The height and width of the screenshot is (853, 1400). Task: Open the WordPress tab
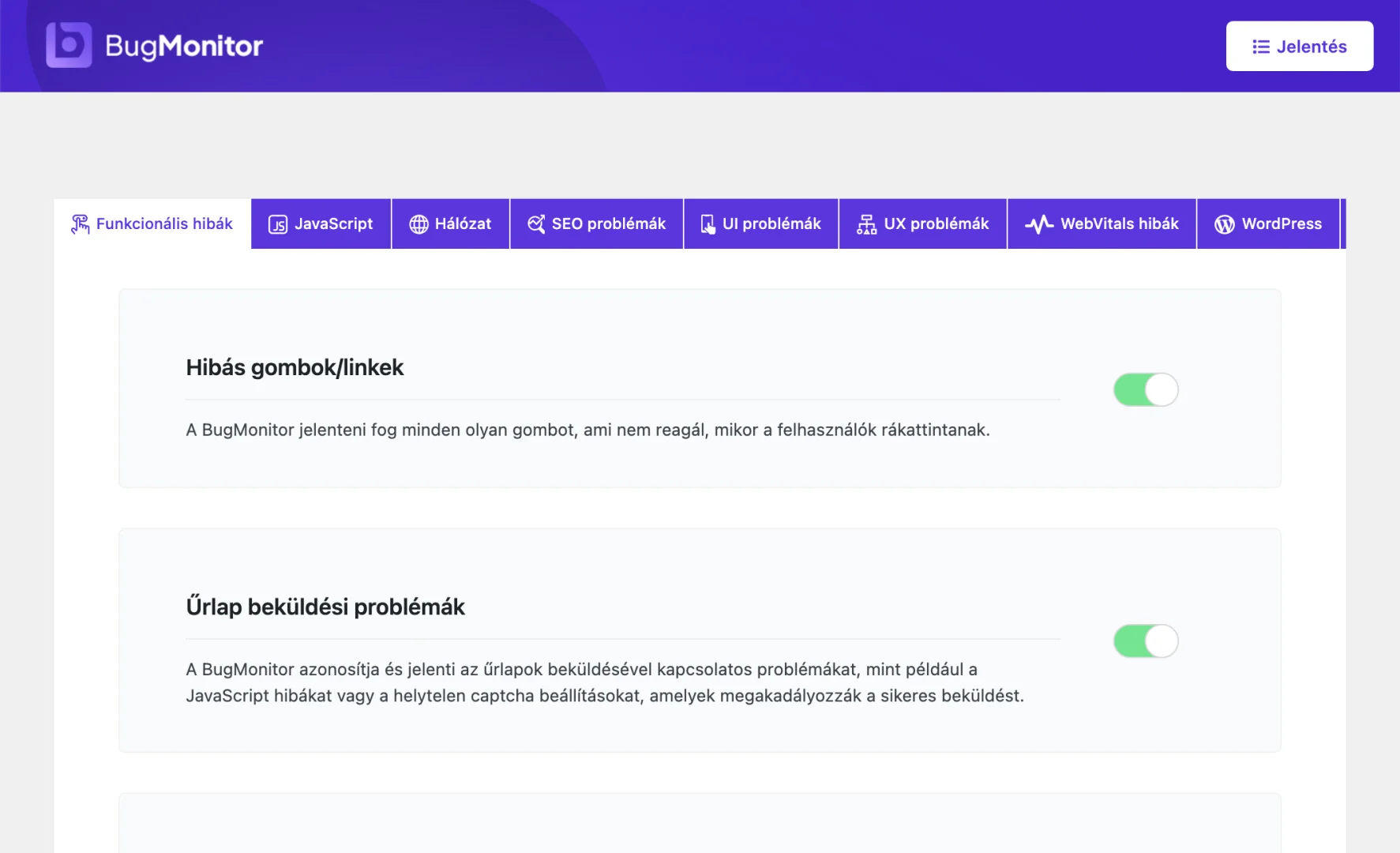point(1268,224)
